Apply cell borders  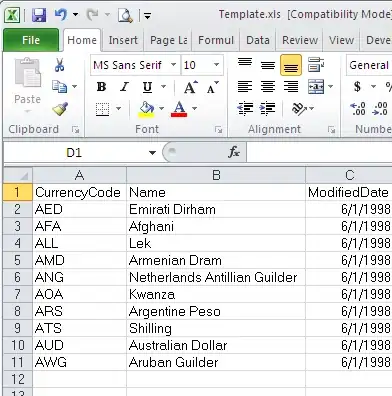click(x=102, y=109)
